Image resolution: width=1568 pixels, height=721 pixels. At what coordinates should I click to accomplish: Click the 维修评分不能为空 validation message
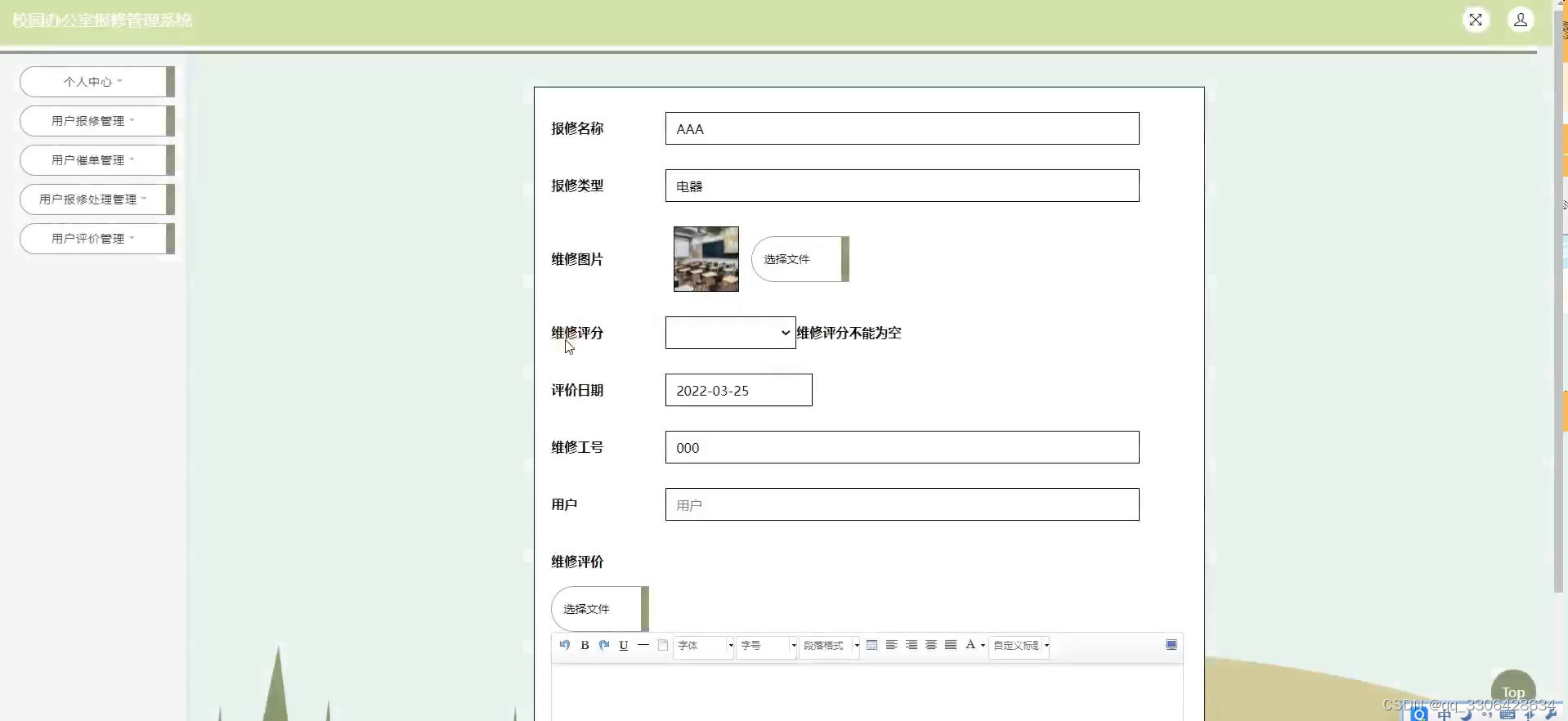click(849, 333)
